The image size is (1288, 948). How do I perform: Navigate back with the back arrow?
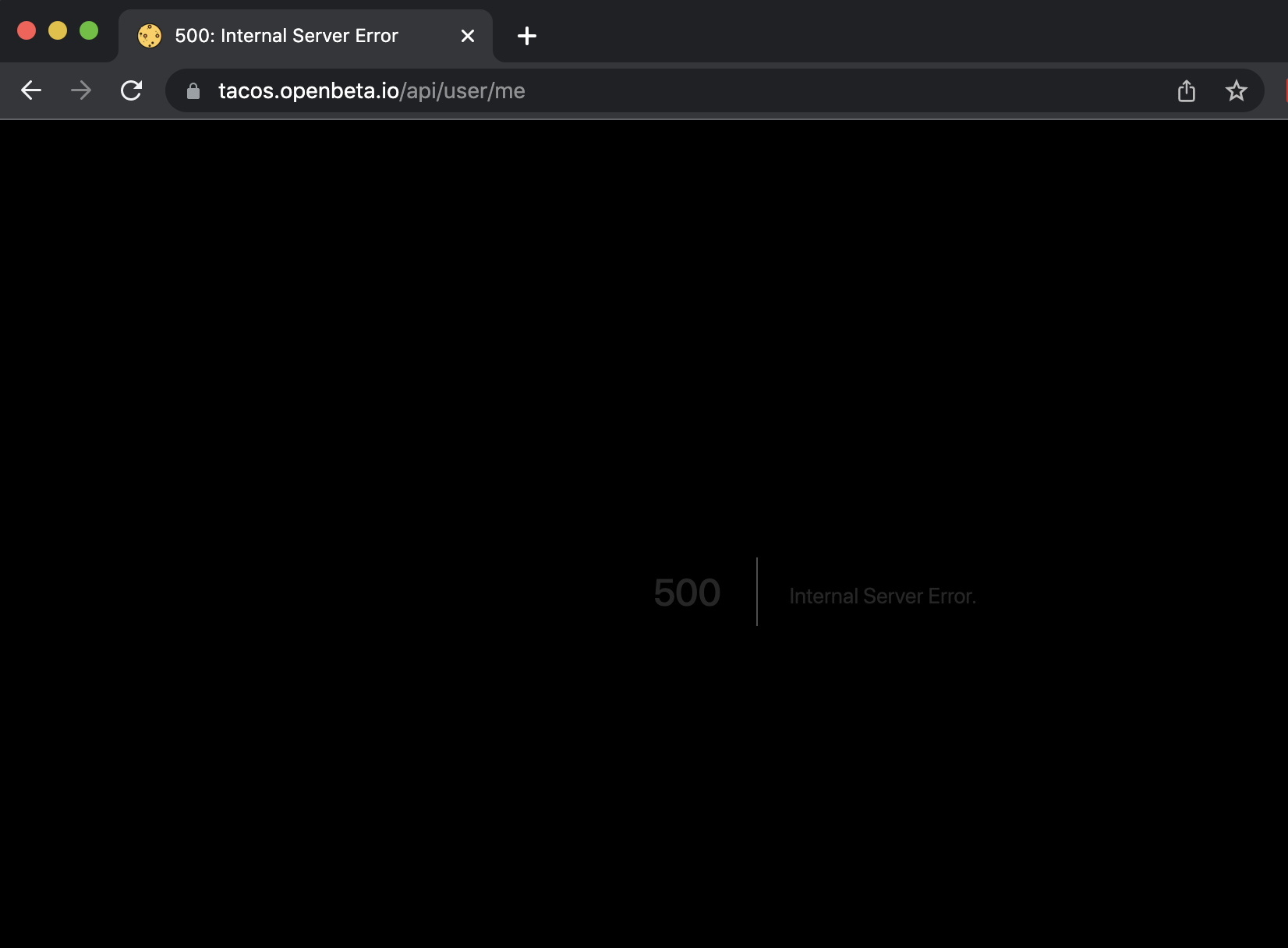31,90
